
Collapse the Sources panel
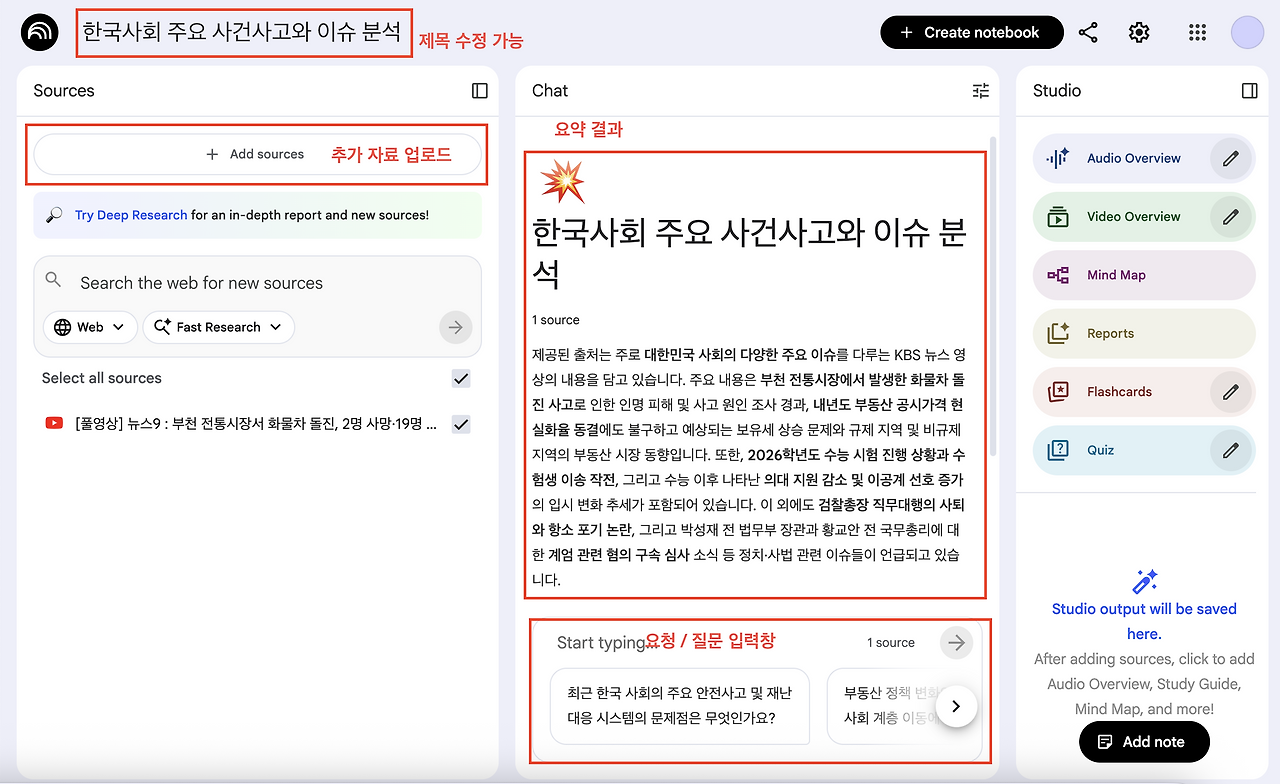[479, 90]
